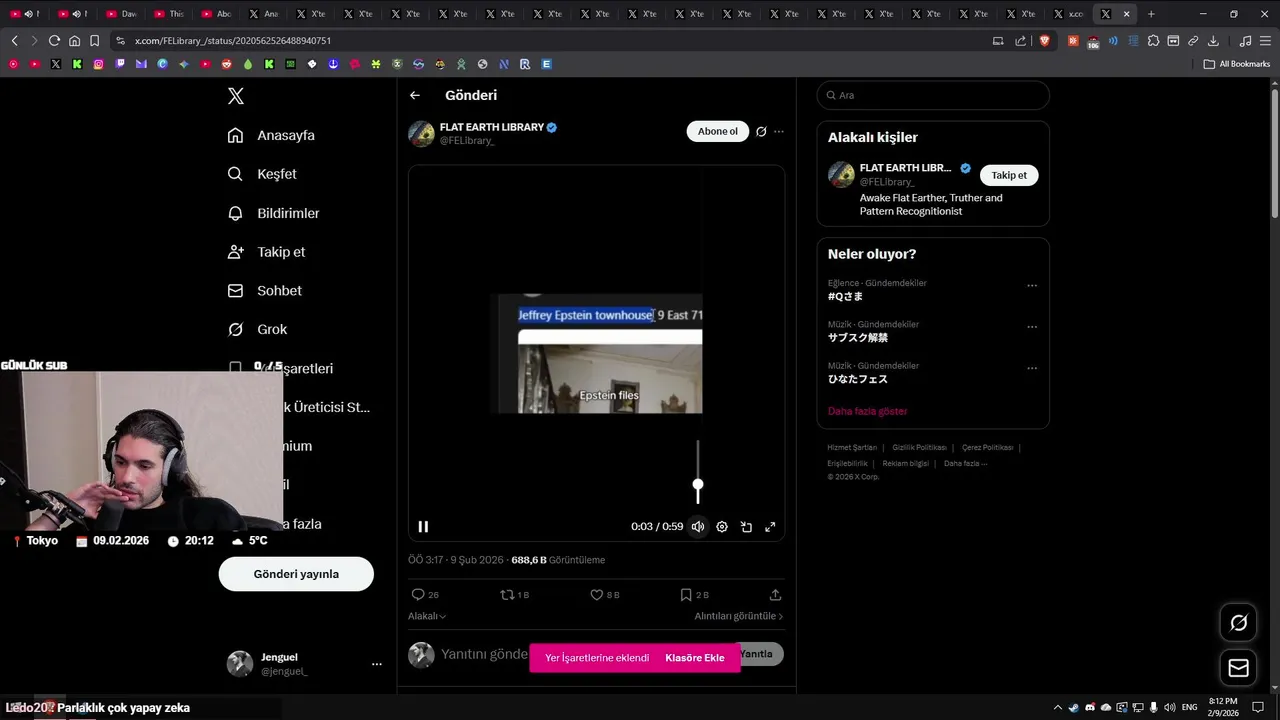Image resolution: width=1280 pixels, height=720 pixels.
Task: Open options for the サブスク解禁 trend
Action: pos(1032,327)
